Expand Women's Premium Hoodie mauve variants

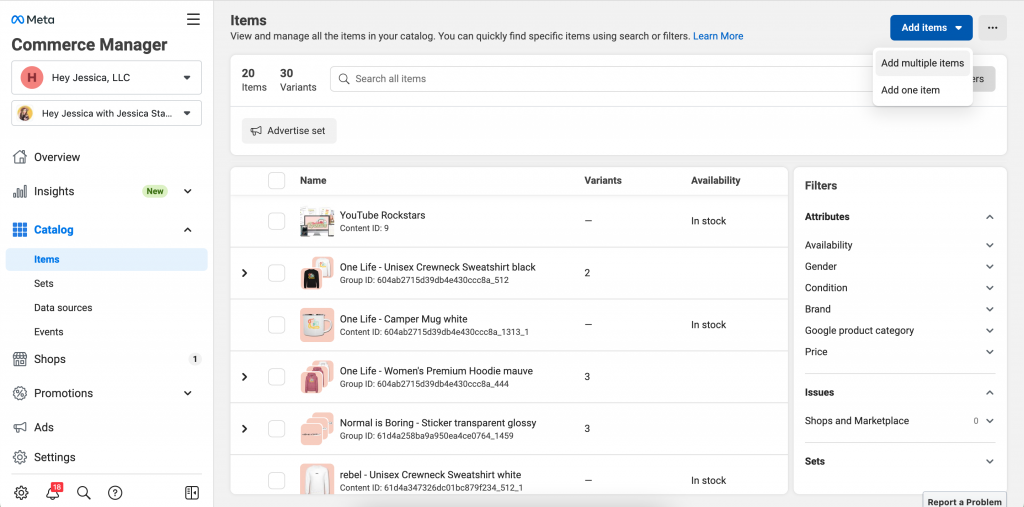pyautogui.click(x=245, y=377)
